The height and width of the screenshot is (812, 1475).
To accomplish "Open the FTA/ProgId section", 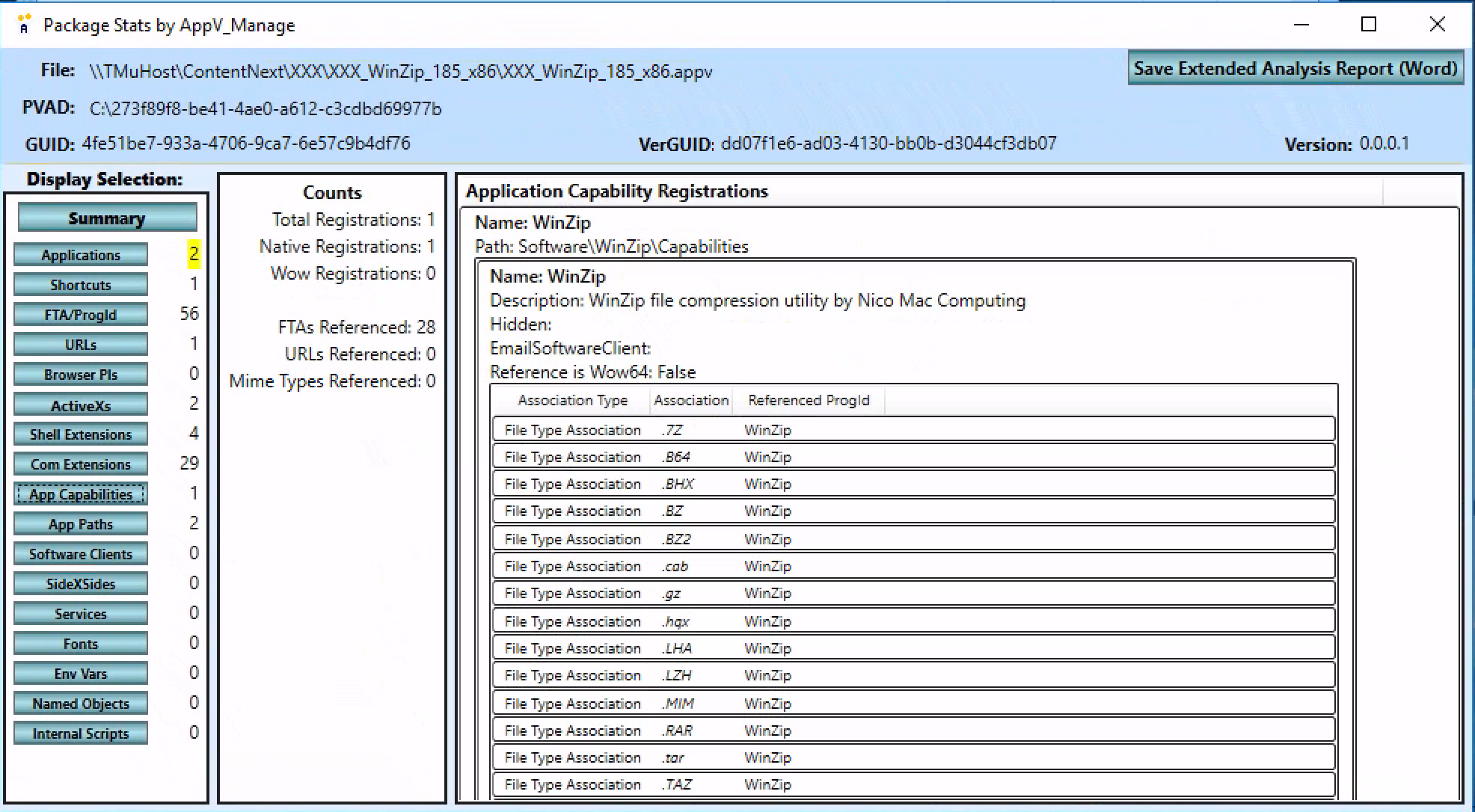I will click(81, 314).
